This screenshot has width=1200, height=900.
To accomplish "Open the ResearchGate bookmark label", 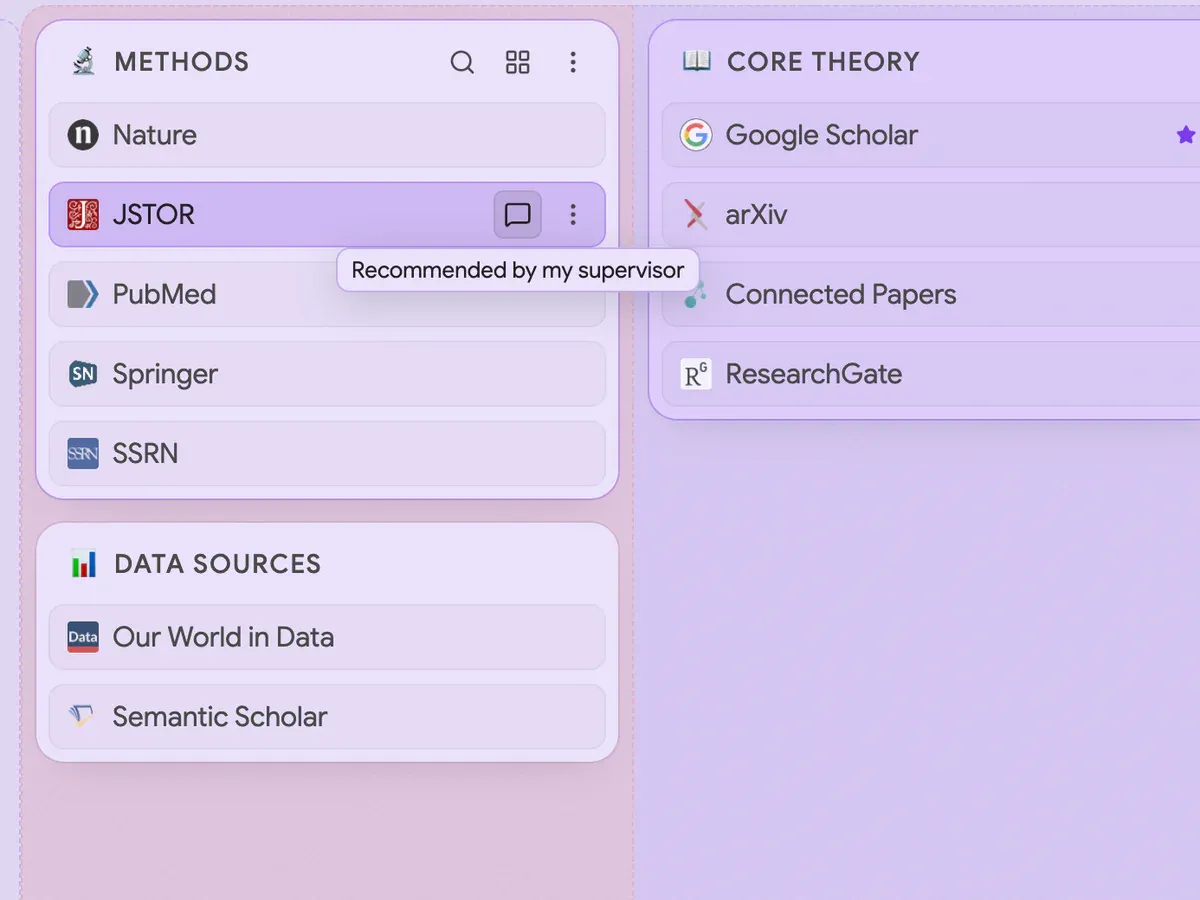I will (814, 374).
